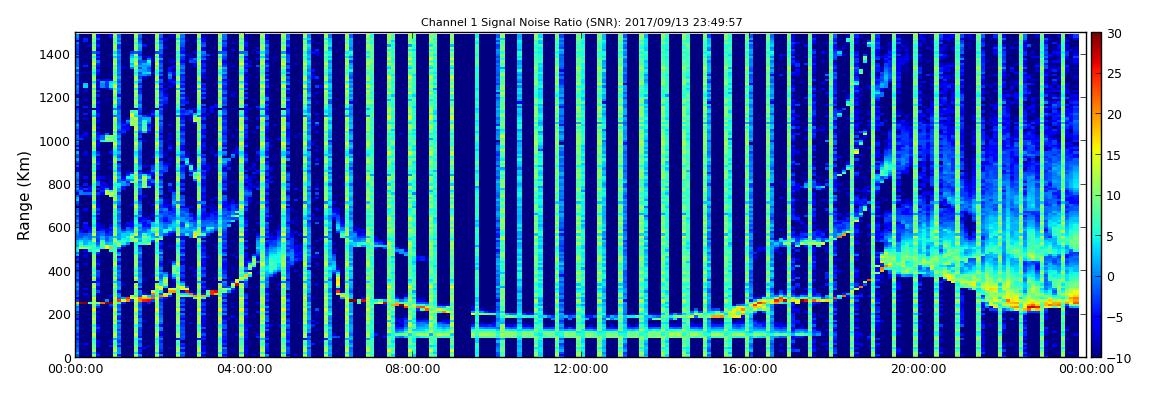Click the 600 range tick label

[x=60, y=227]
